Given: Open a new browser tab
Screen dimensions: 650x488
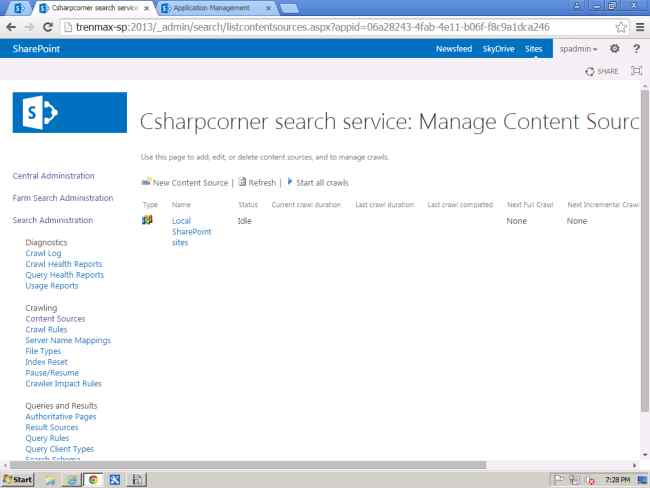Looking at the screenshot, I should (289, 8).
